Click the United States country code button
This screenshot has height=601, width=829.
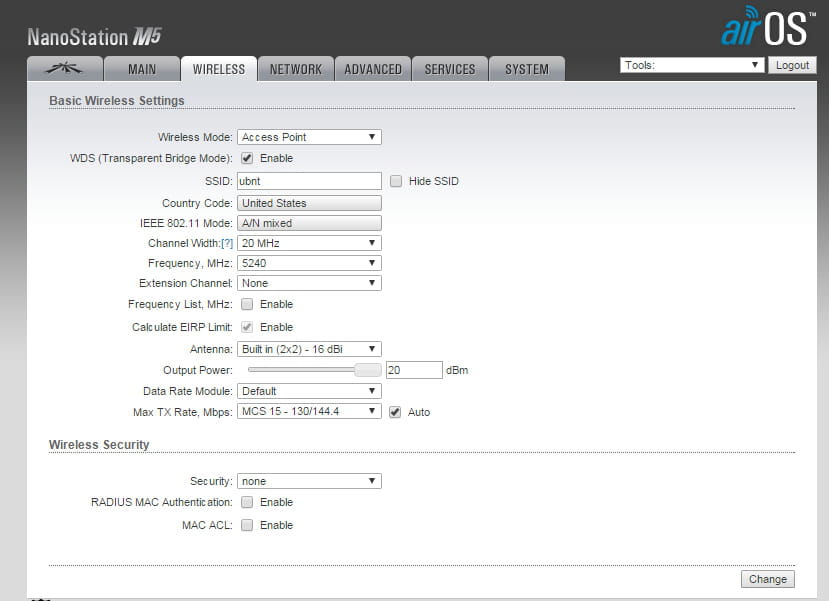pyautogui.click(x=309, y=203)
